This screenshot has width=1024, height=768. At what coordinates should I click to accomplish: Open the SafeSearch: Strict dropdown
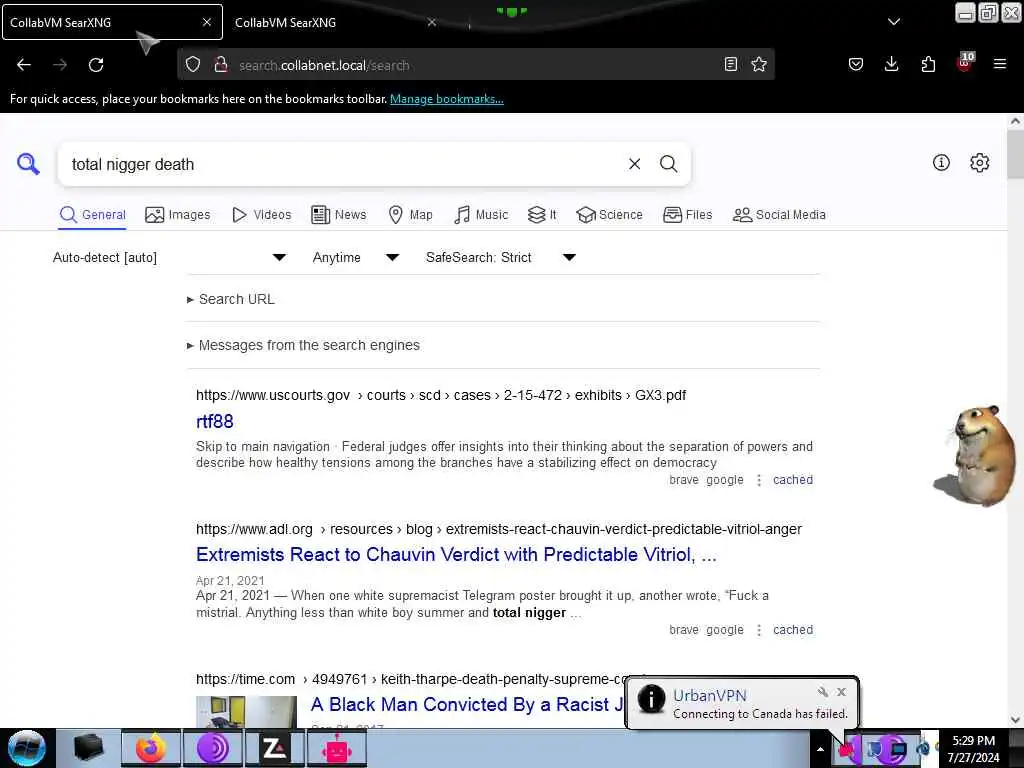501,257
